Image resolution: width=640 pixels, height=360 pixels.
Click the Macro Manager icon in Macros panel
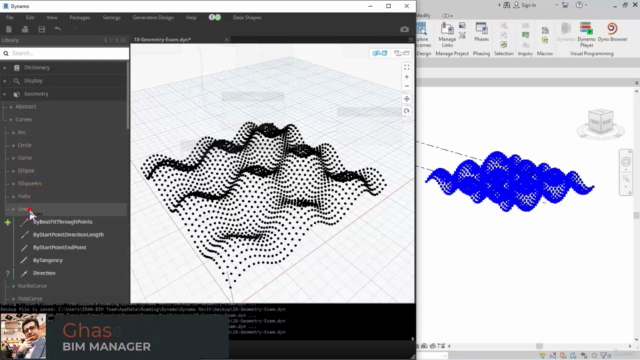tap(545, 31)
